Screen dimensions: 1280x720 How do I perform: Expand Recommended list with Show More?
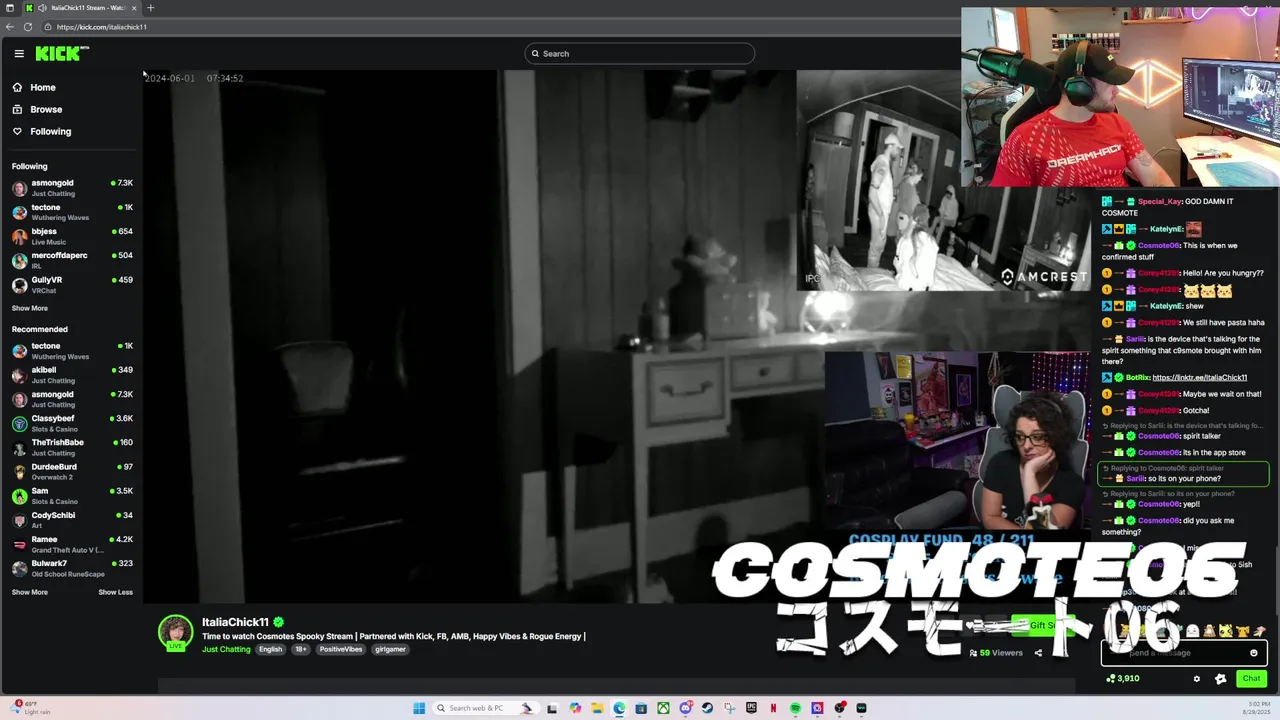pyautogui.click(x=29, y=592)
